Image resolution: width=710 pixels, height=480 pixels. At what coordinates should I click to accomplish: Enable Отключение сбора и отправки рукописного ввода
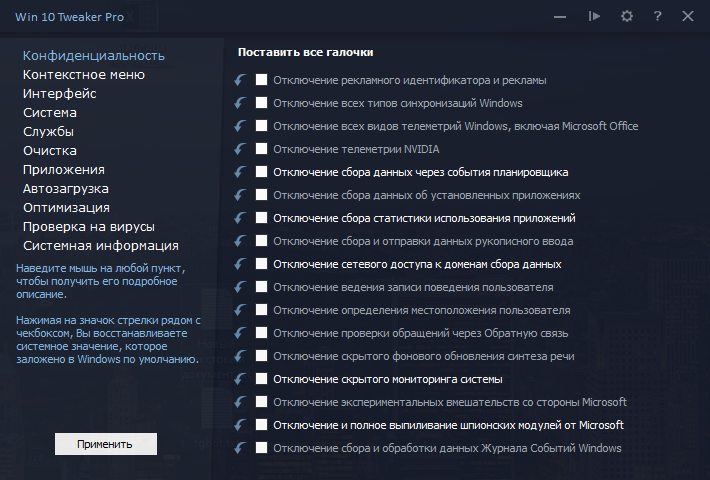tap(261, 240)
